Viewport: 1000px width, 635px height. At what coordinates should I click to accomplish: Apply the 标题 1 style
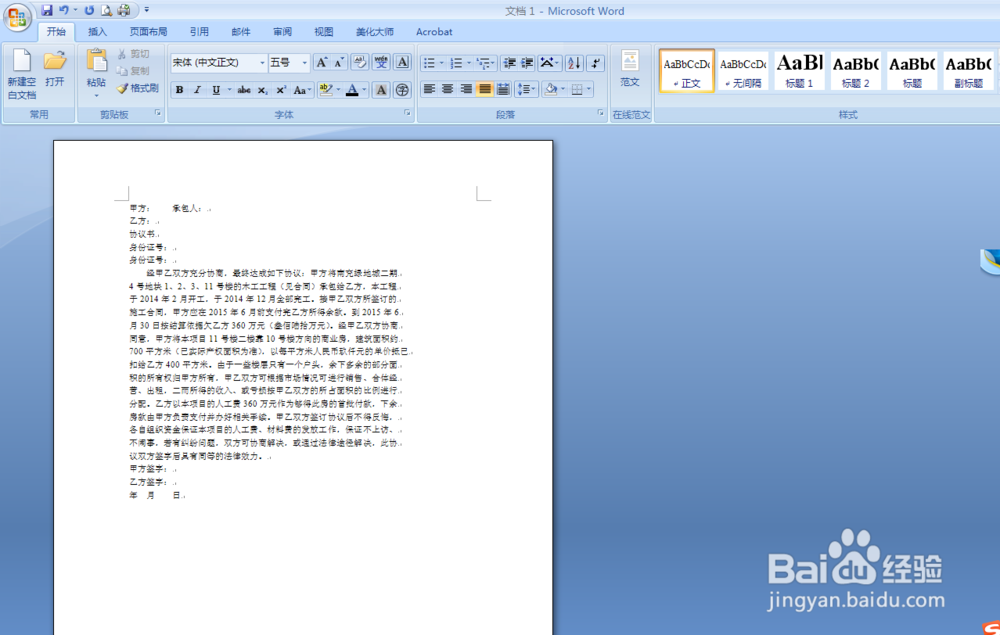point(798,71)
